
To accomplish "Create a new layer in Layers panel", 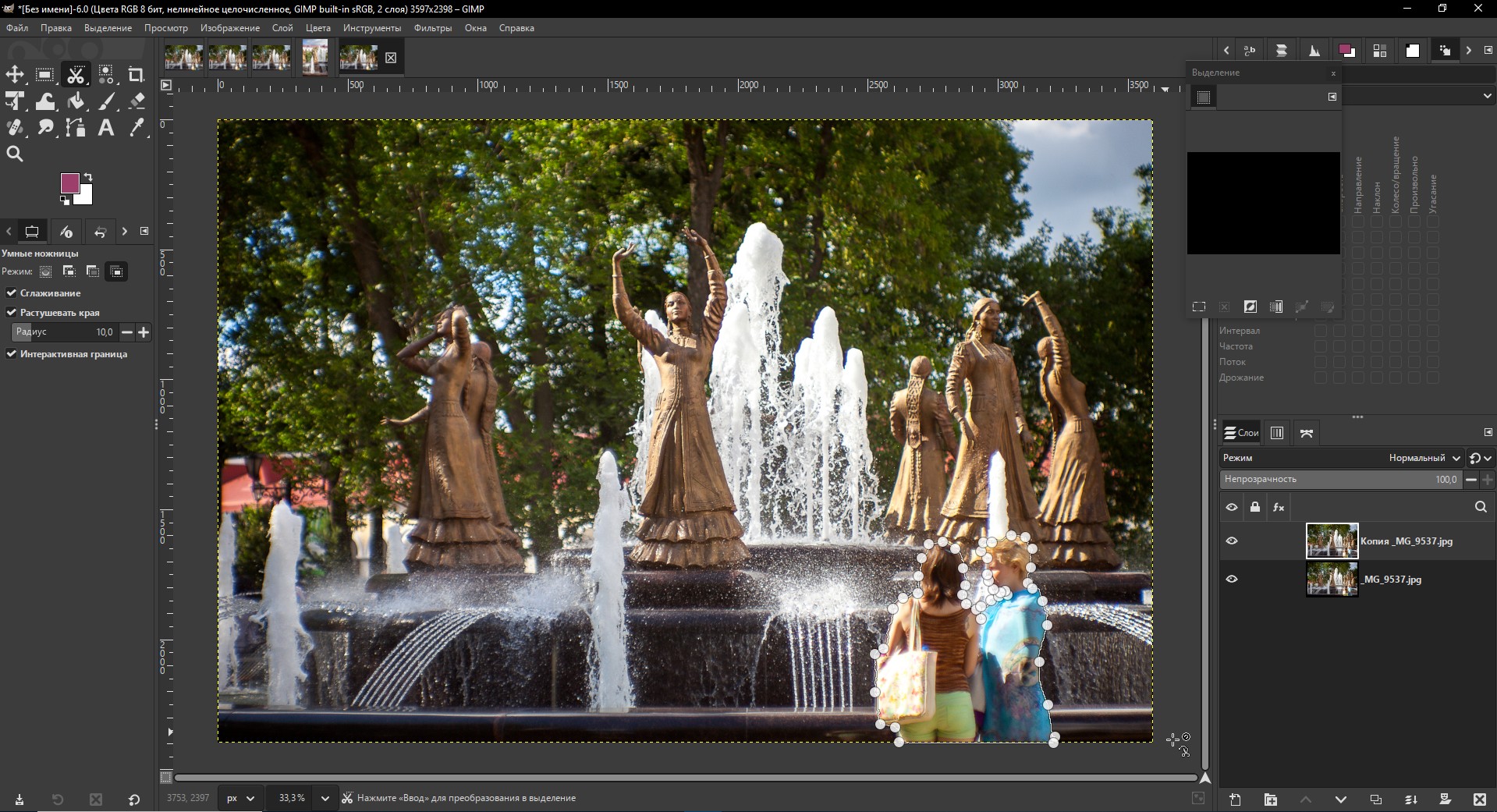I will 1235,800.
